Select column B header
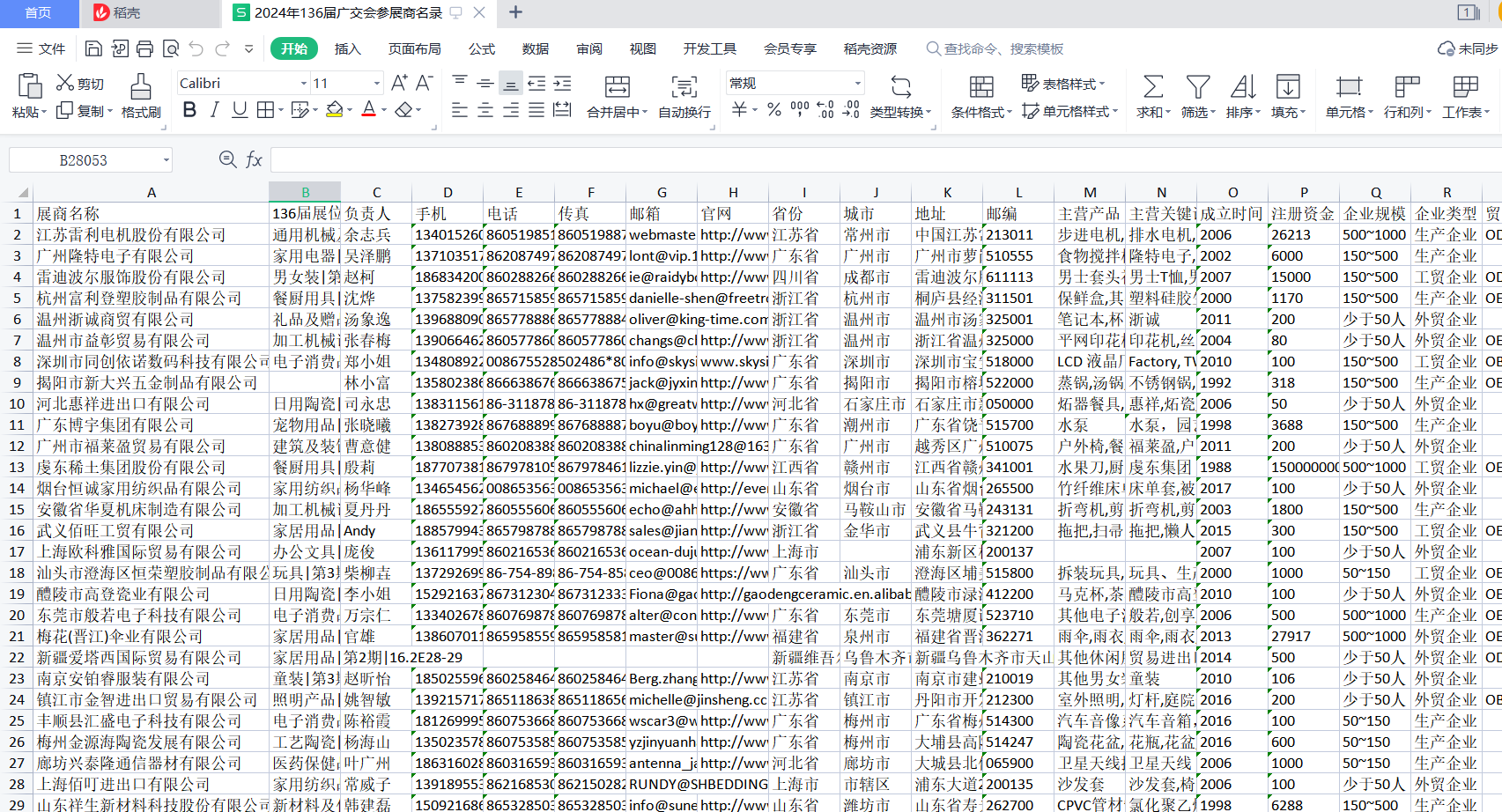Screen dimensions: 1502x812 tap(305, 192)
